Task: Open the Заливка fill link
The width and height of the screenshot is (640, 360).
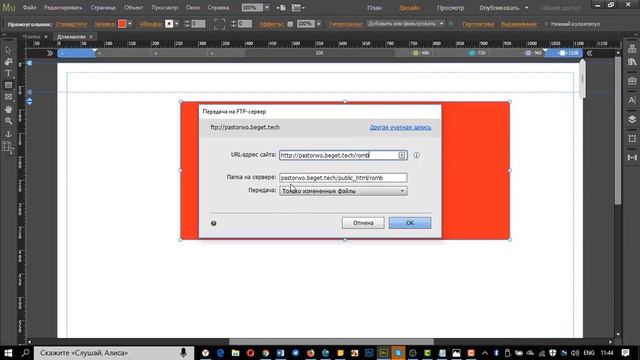Action: [x=104, y=24]
